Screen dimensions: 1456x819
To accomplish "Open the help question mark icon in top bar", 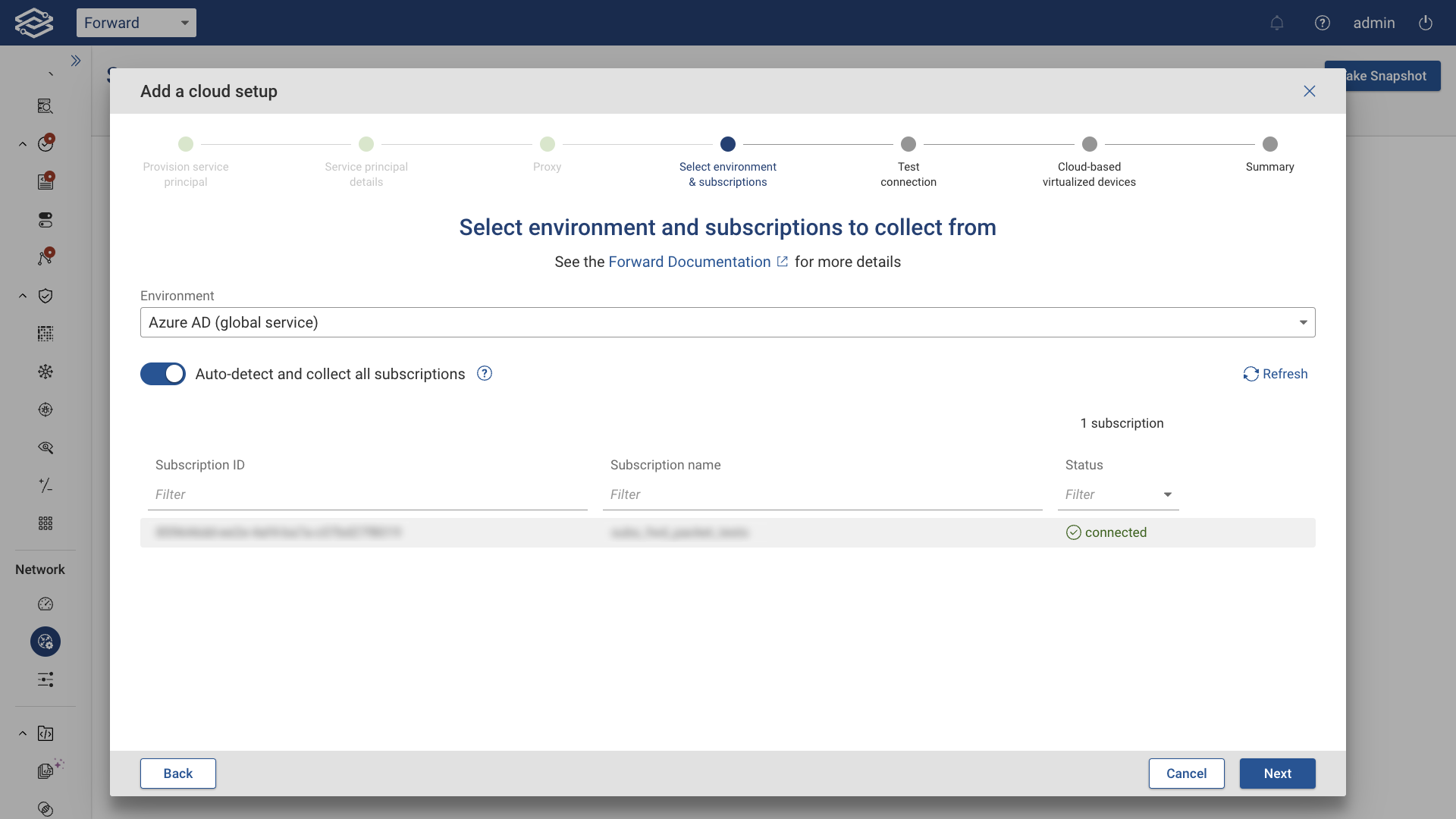I will 1323,23.
